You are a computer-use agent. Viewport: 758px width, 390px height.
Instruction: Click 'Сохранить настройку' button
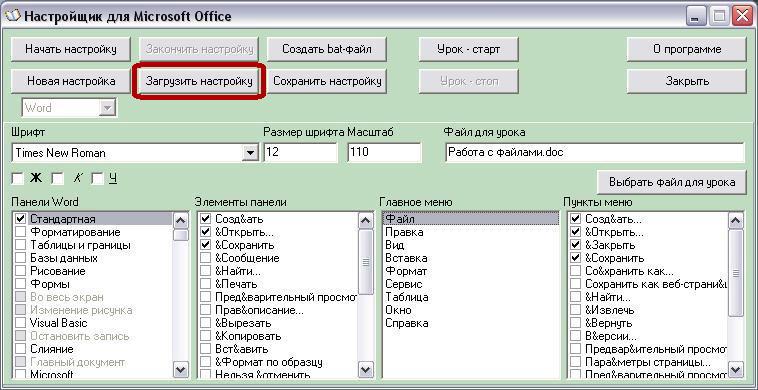click(327, 81)
